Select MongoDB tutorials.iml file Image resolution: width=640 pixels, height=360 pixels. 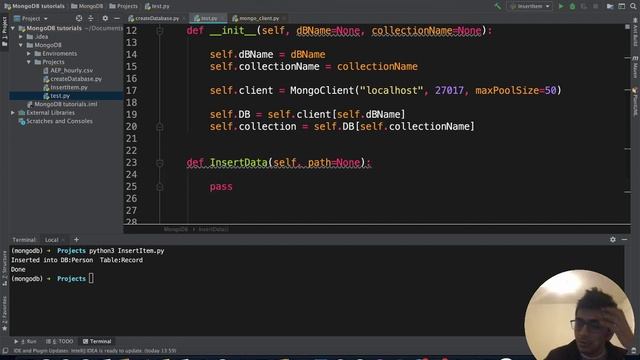click(x=62, y=104)
